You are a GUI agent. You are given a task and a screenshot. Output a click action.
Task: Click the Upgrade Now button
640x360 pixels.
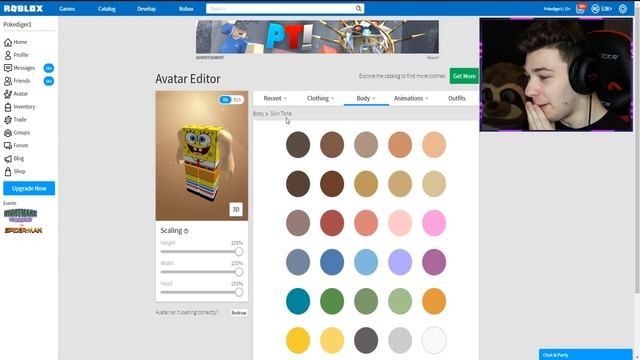[29, 189]
